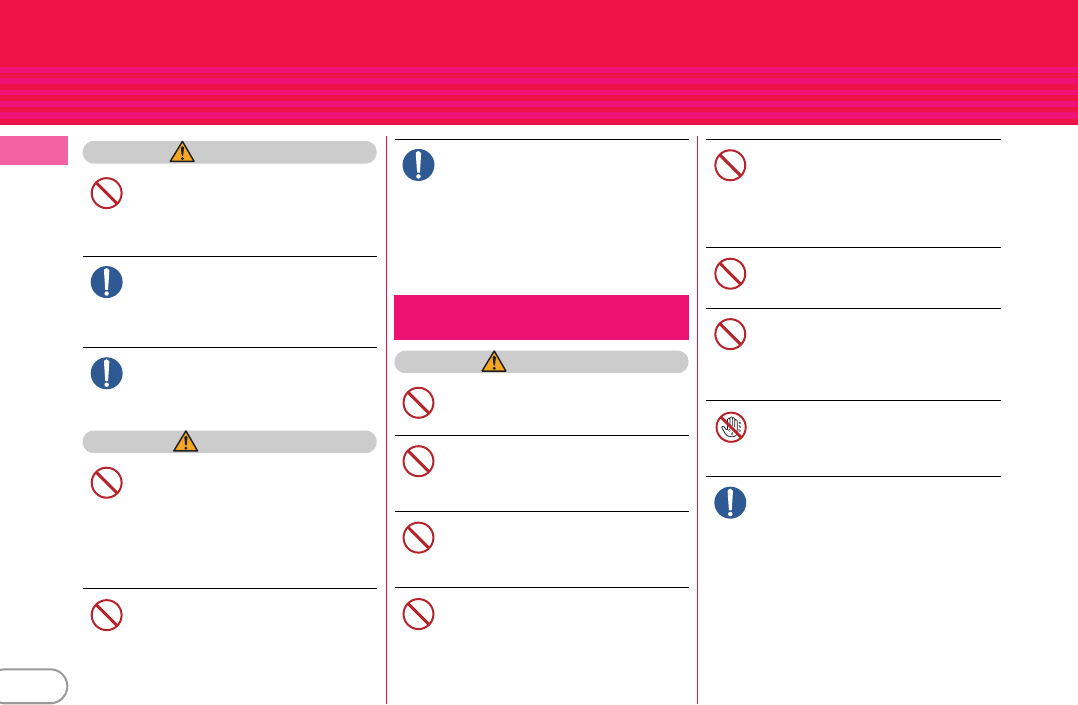Click the no-wet-hands prohibition icon
Screen dimensions: 1078x705
[730, 427]
